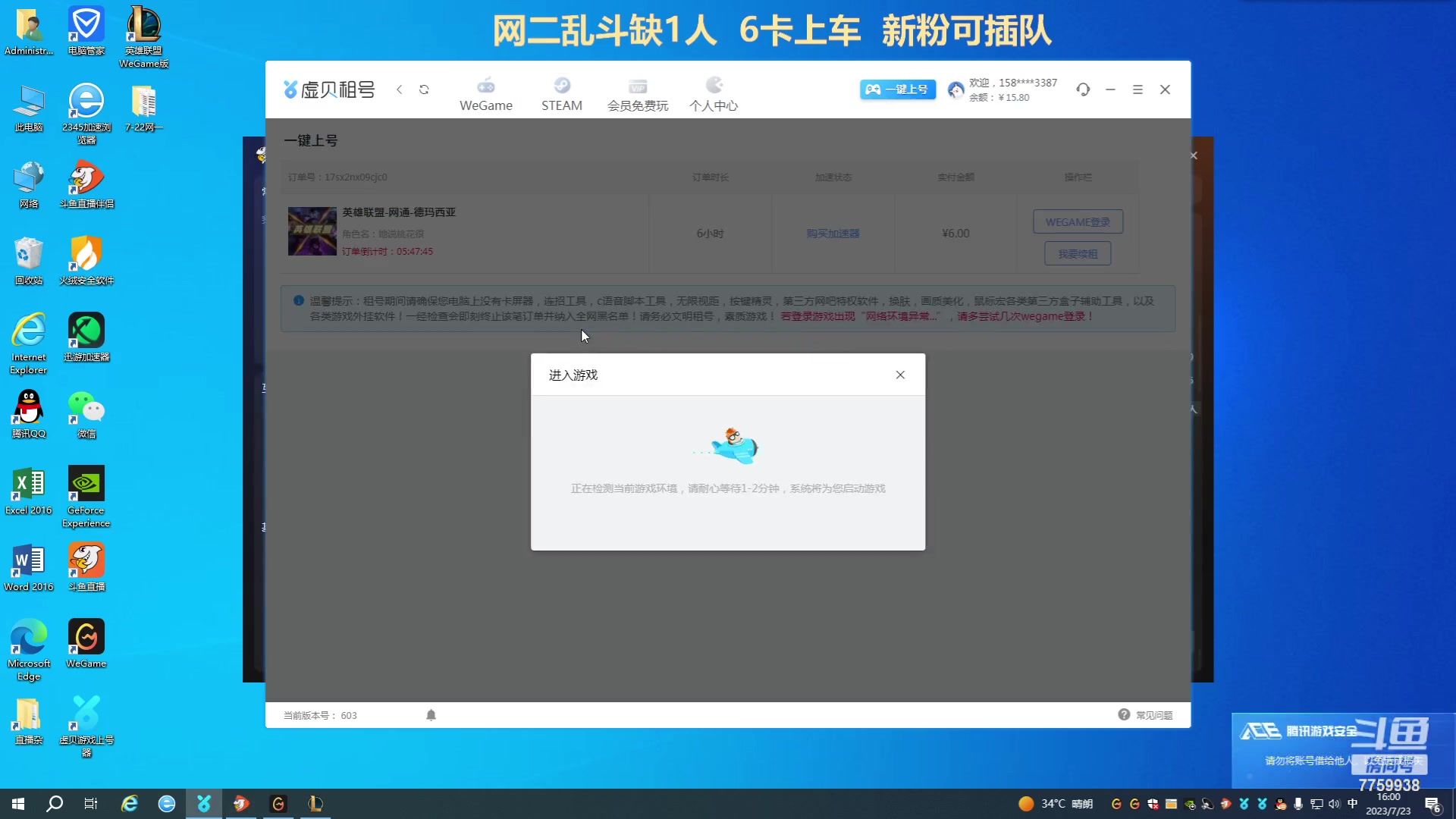Select the 网络 desktop icon

(29, 184)
